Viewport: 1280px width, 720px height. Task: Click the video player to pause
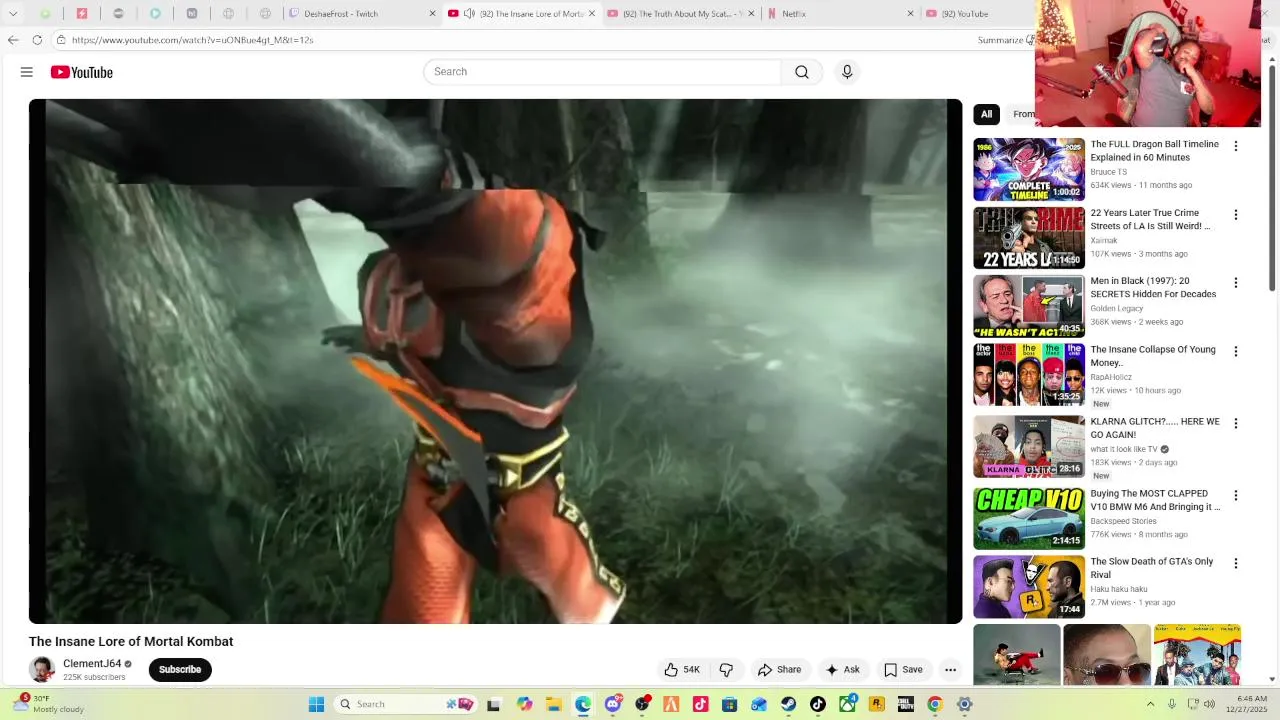495,361
